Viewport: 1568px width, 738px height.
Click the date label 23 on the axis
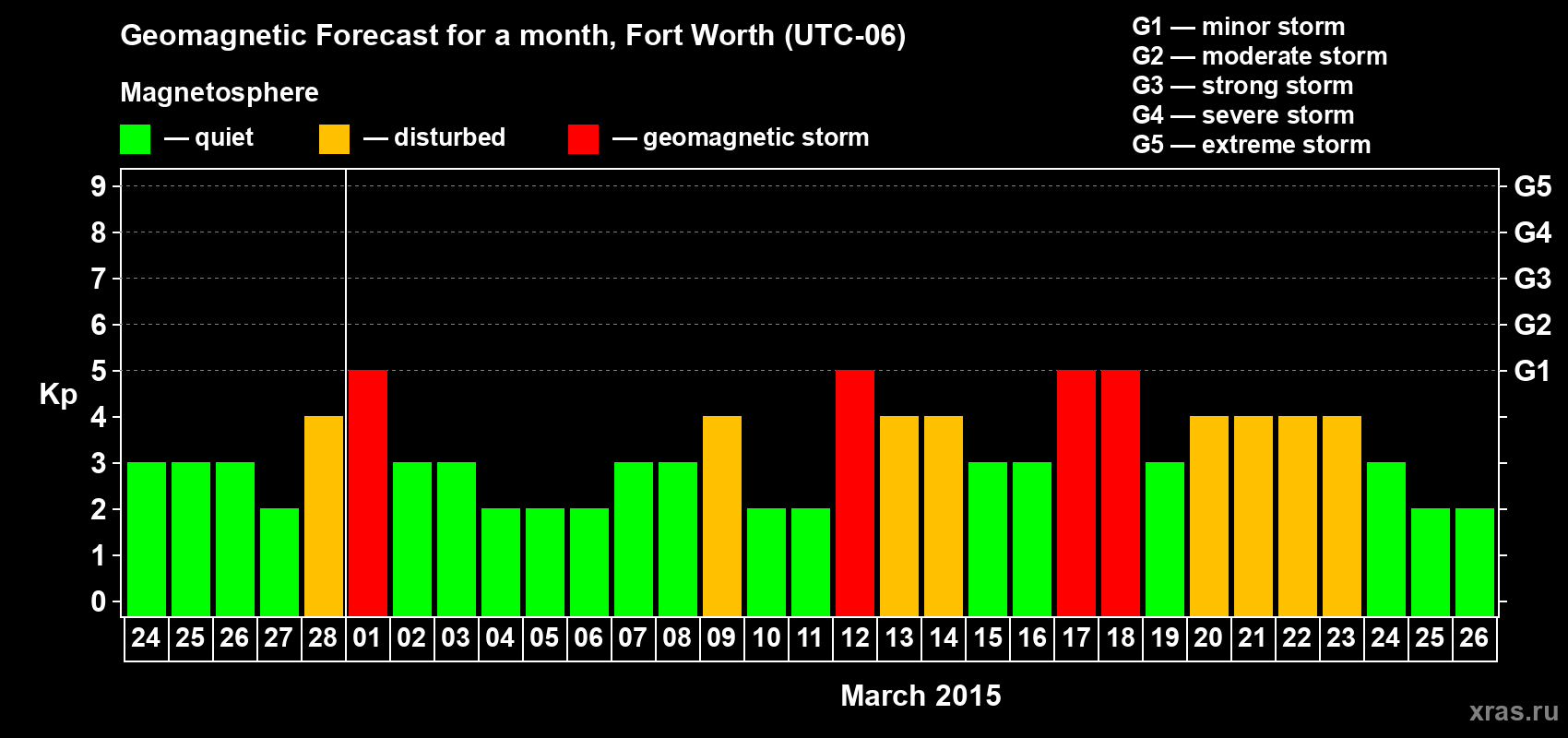click(x=1341, y=638)
